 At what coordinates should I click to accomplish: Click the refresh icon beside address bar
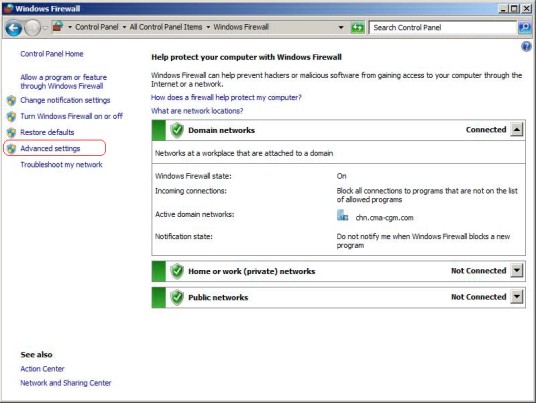click(x=357, y=27)
